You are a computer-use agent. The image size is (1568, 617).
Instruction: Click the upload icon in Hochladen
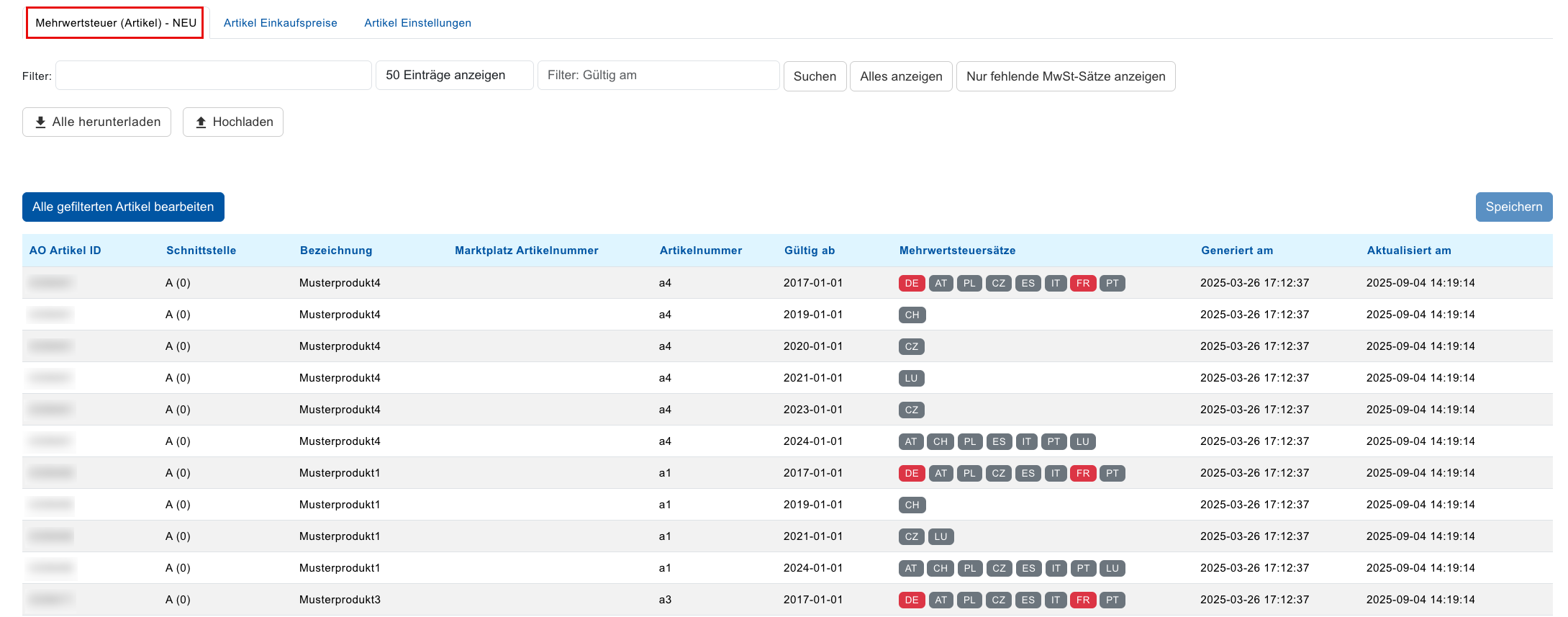(x=201, y=122)
